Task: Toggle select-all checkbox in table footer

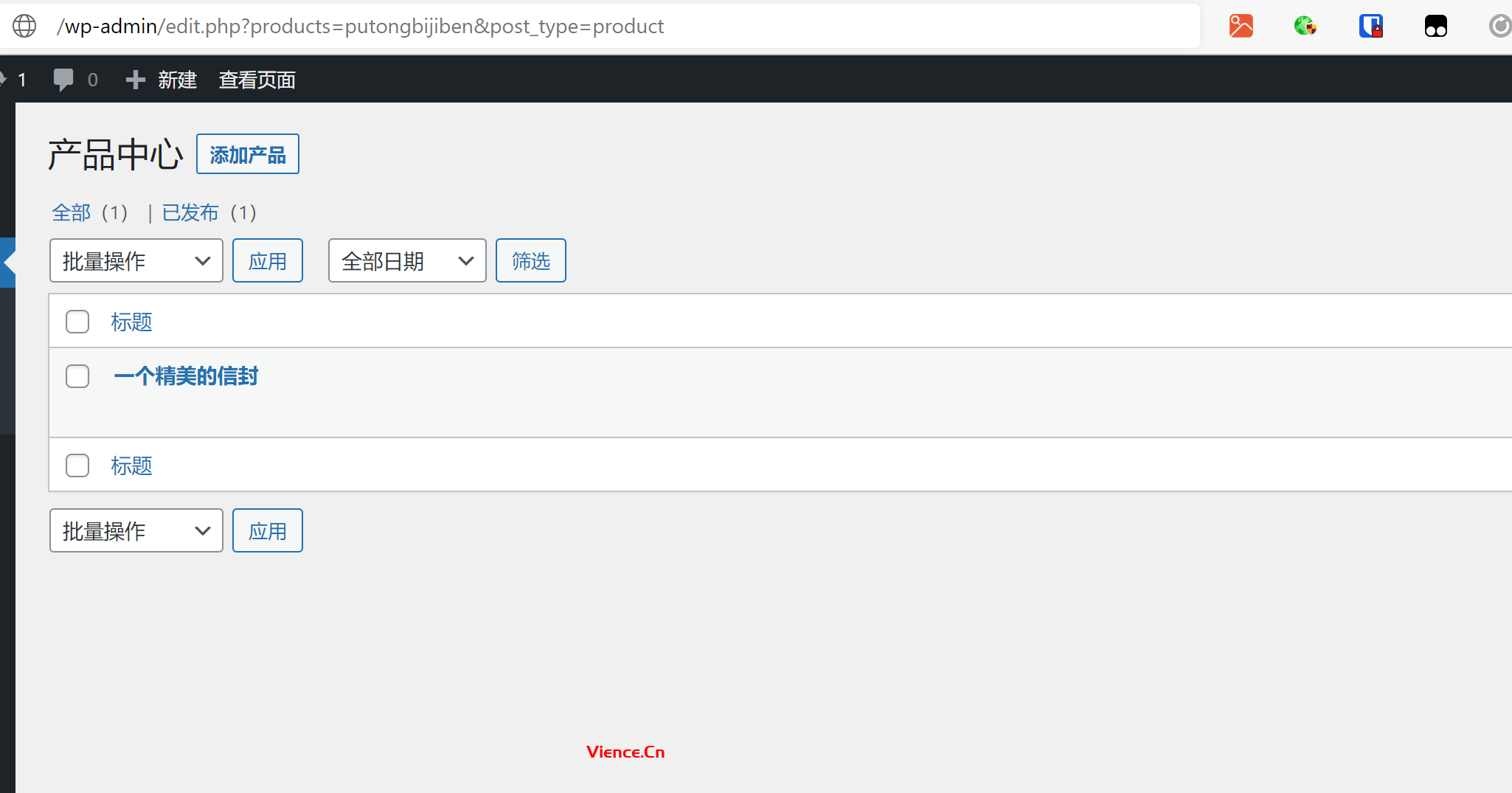Action: (77, 465)
